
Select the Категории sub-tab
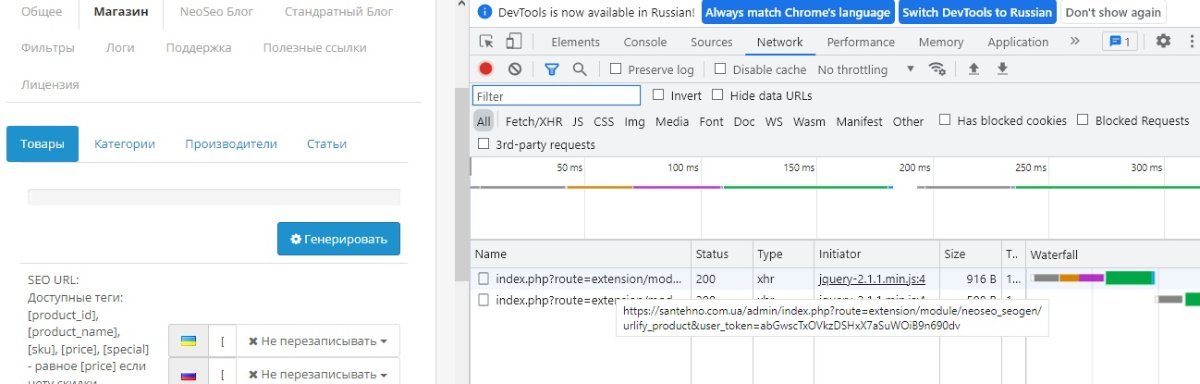[125, 144]
